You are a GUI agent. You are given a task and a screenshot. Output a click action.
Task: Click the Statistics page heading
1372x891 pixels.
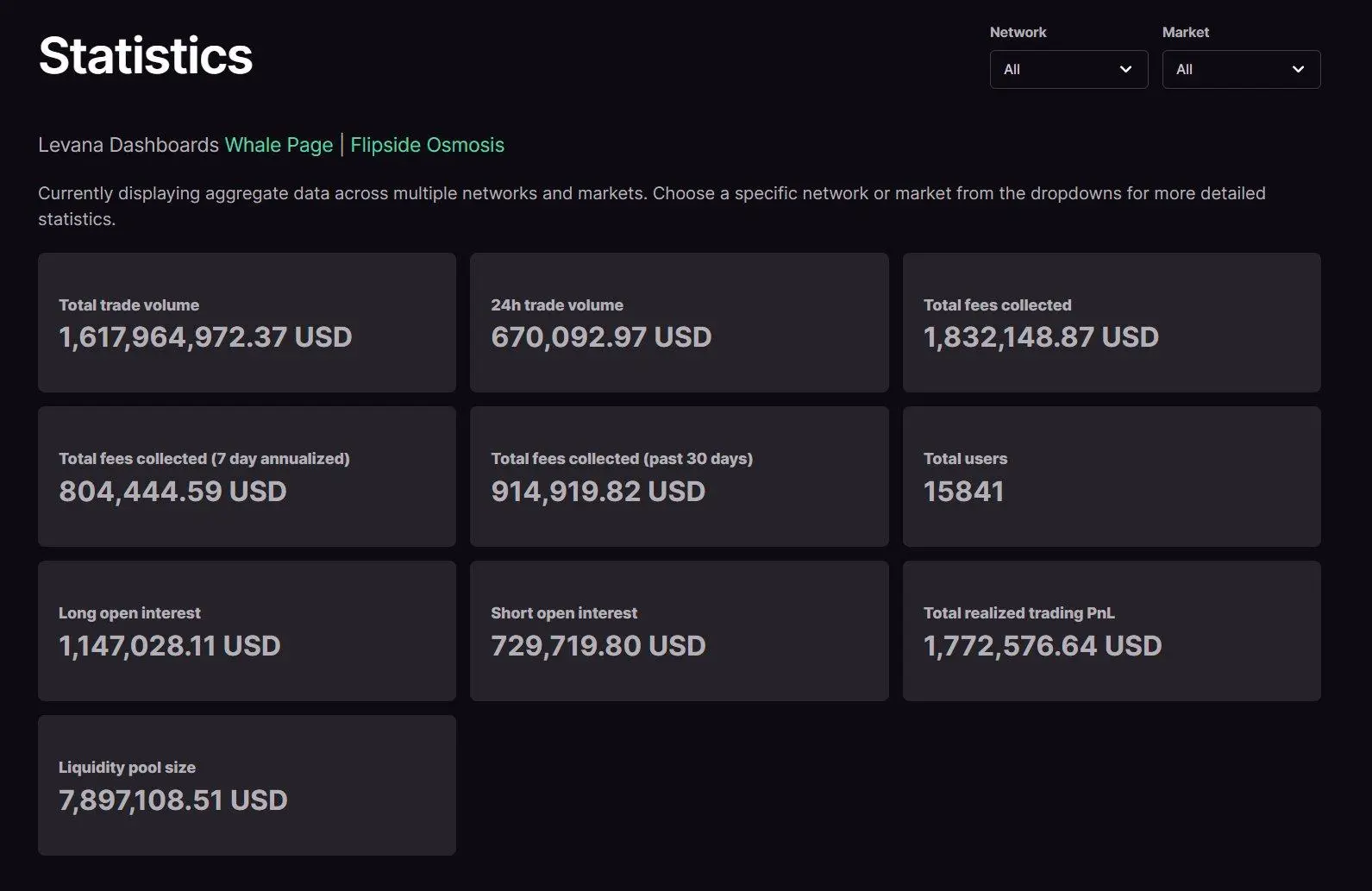pos(146,56)
